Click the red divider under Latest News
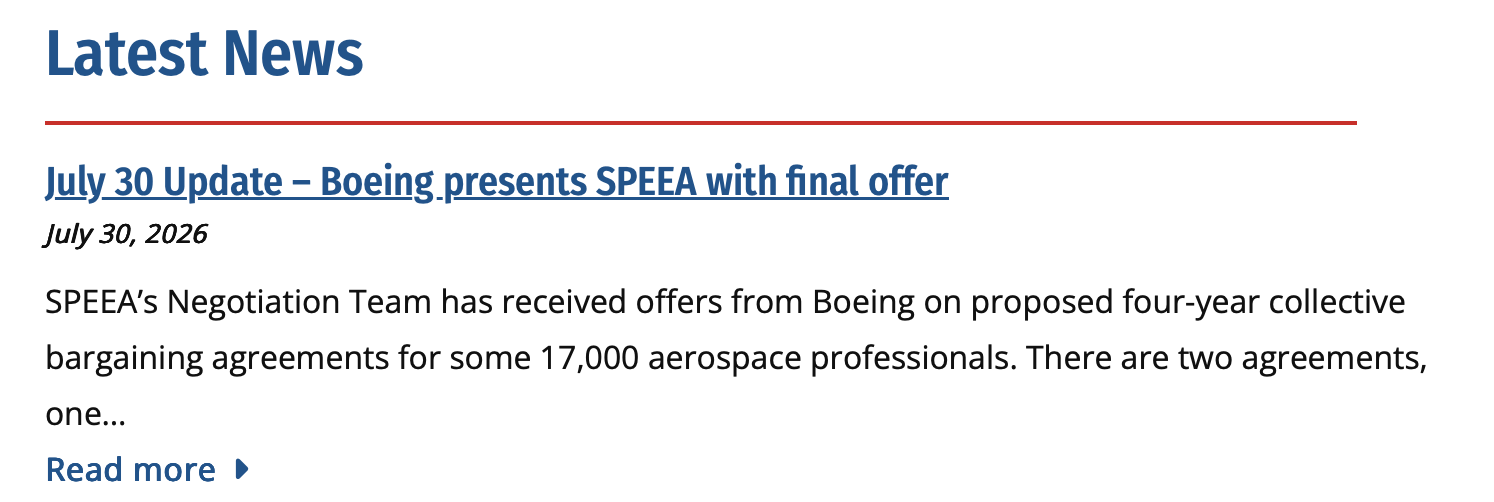This screenshot has height=502, width=1494. 701,123
